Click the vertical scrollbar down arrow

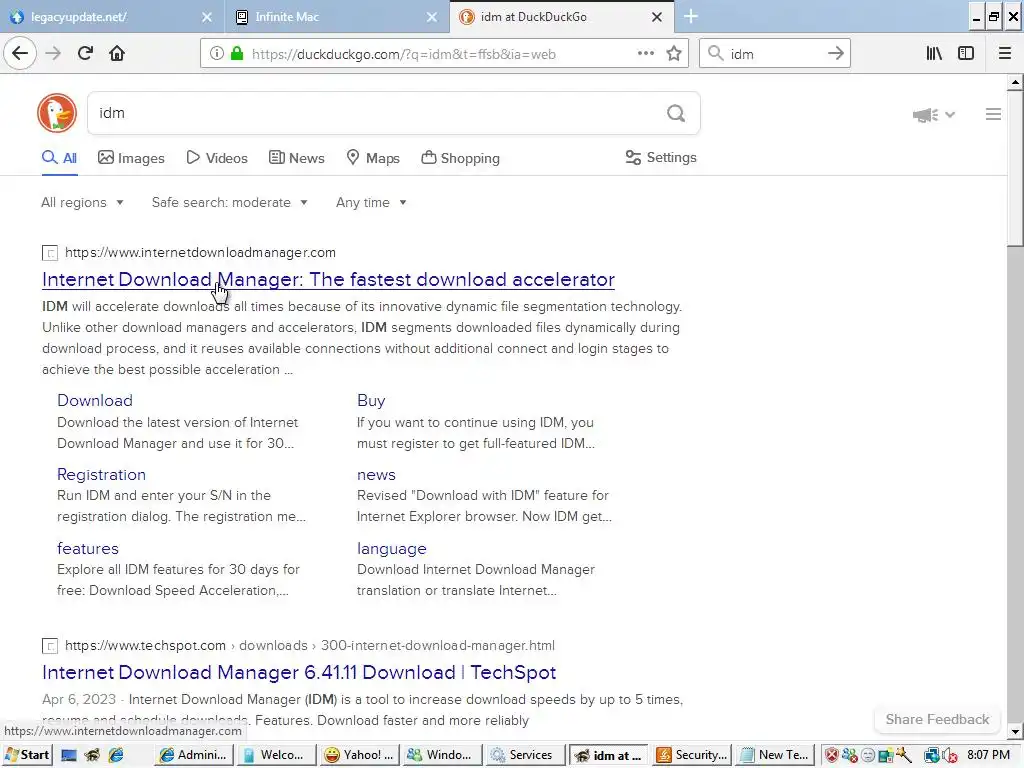click(1015, 731)
